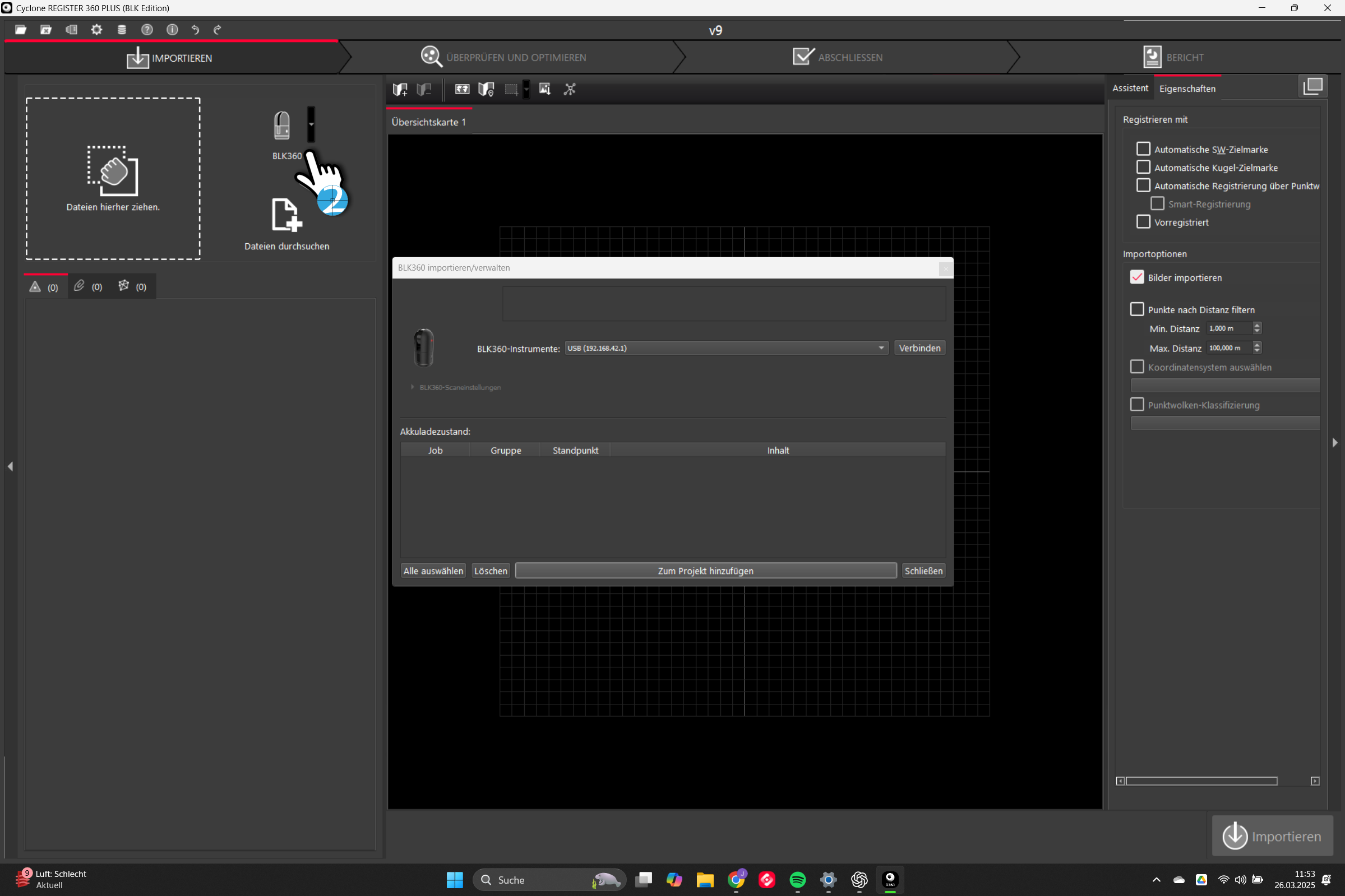The width and height of the screenshot is (1345, 896).
Task: Open the Punktwolken-Klassifizierung dropdown field
Action: pyautogui.click(x=1225, y=423)
